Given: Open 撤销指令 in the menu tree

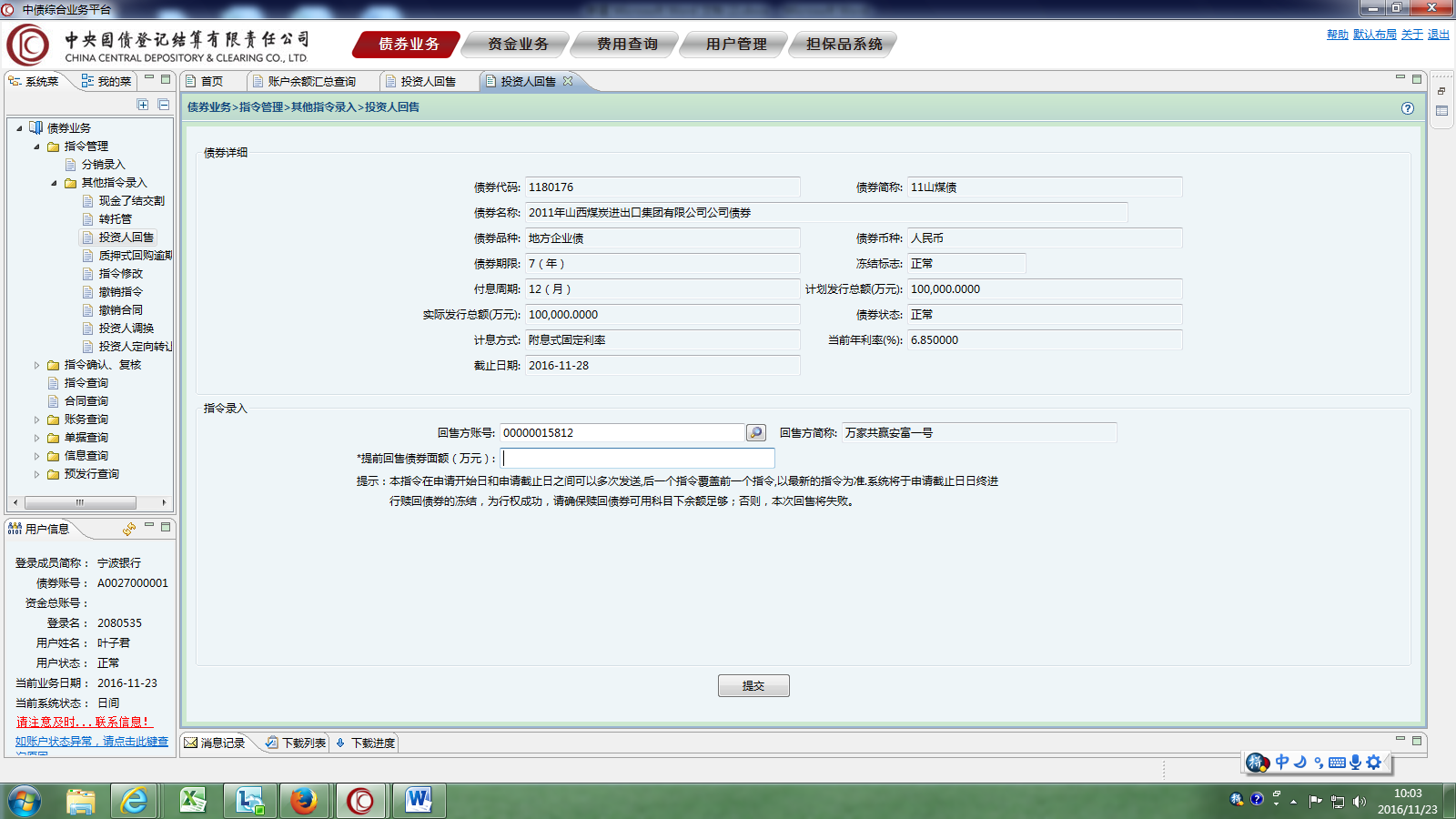Looking at the screenshot, I should (x=120, y=292).
